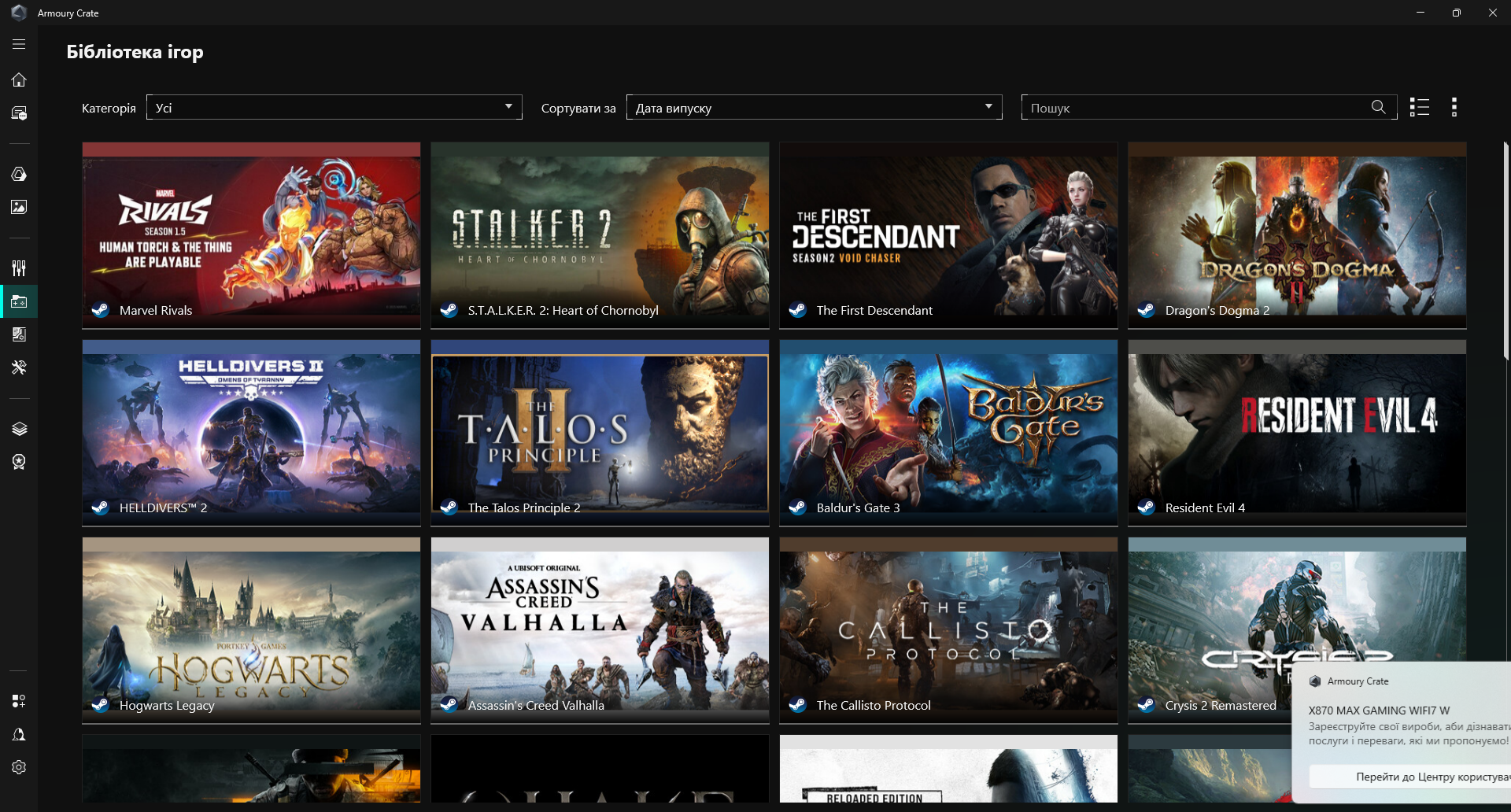Open the GameVisual picture icon in sidebar
Screen dimensions: 1511x812
click(x=19, y=207)
